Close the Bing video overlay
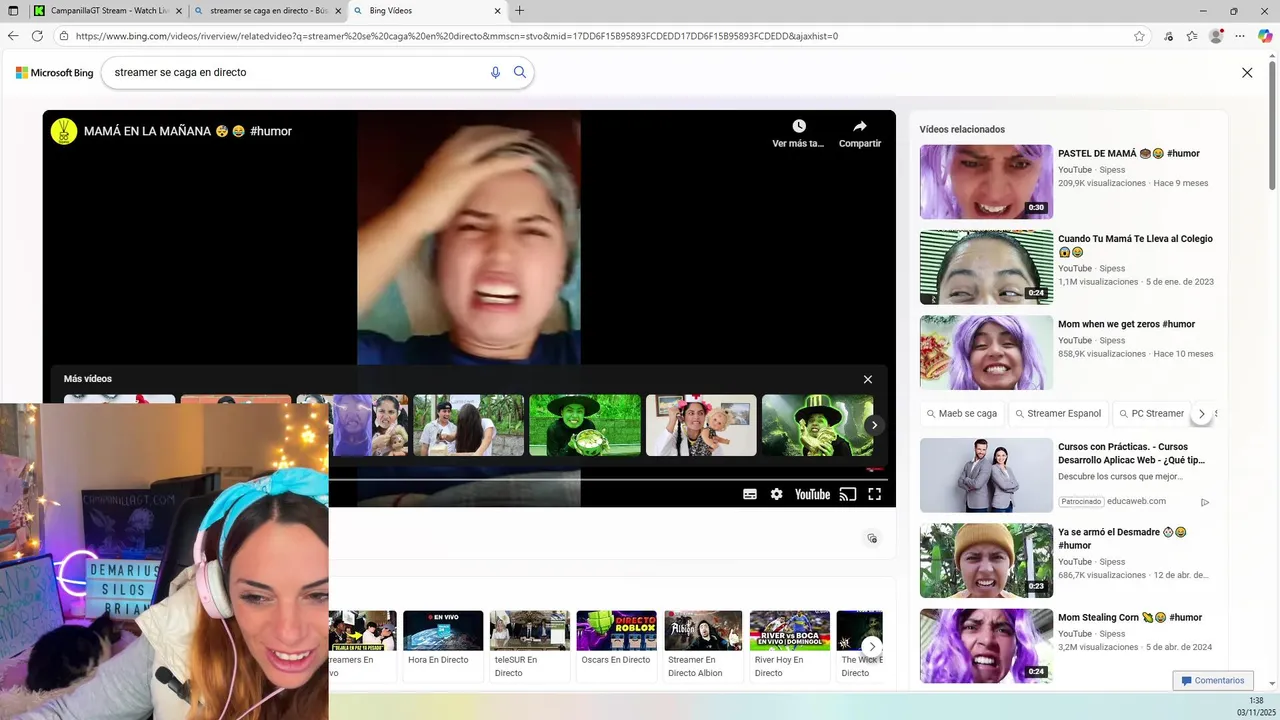1280x720 pixels. 1247,73
